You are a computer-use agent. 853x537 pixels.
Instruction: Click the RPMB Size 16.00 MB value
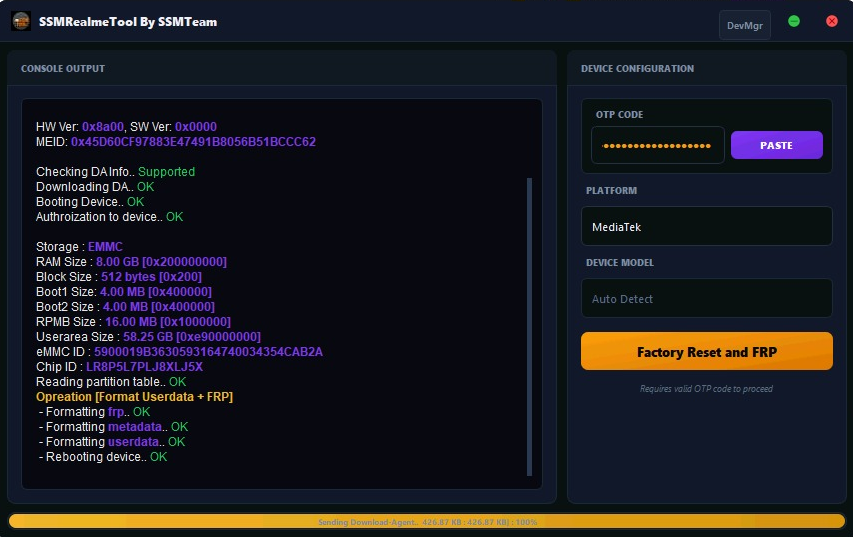[168, 322]
